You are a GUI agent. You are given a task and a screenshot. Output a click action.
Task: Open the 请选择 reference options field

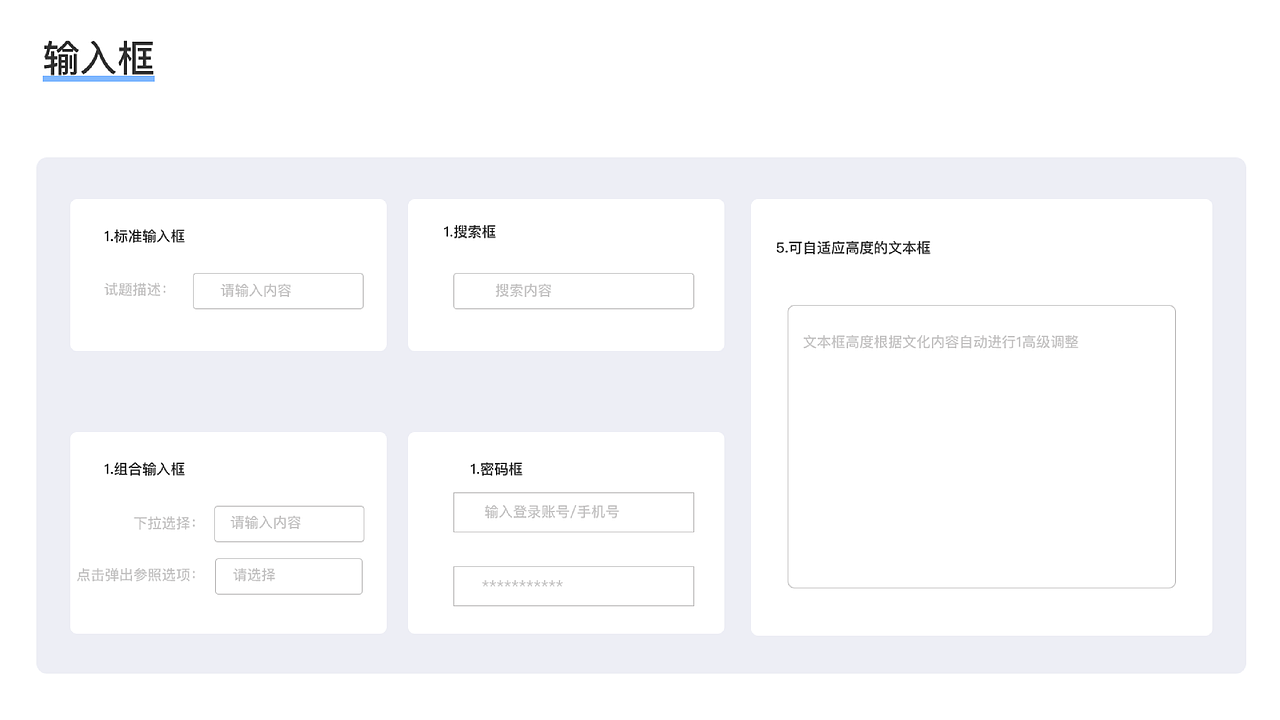point(289,576)
